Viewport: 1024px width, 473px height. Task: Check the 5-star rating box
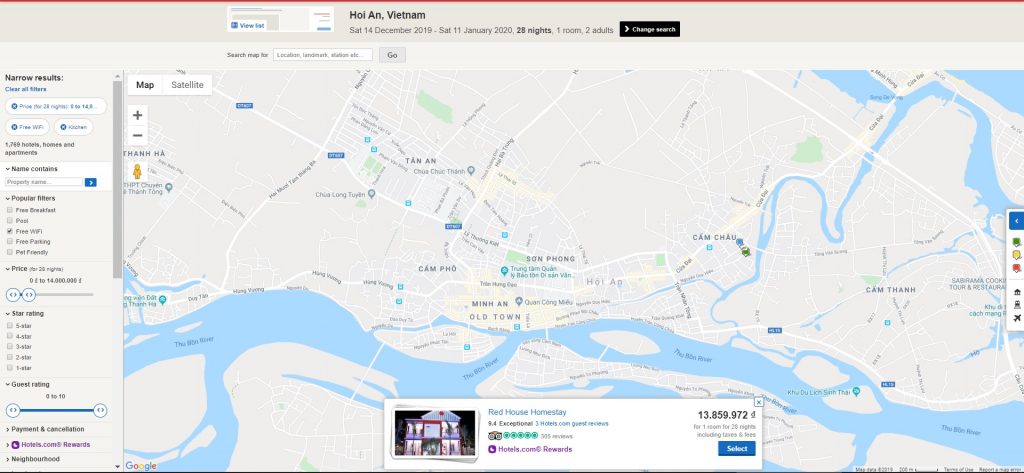point(10,326)
